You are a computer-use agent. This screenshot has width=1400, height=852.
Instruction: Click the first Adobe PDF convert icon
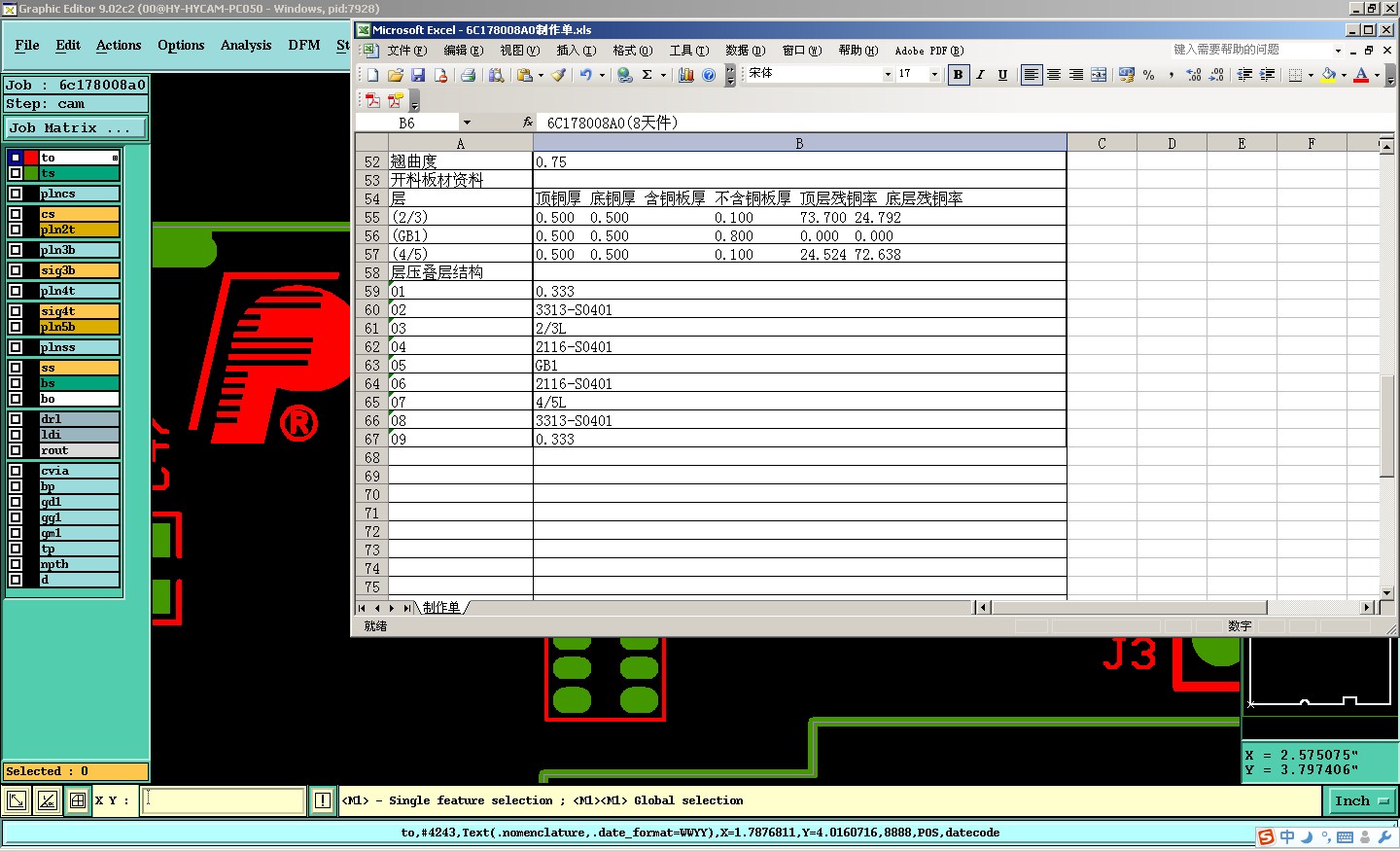coord(372,100)
